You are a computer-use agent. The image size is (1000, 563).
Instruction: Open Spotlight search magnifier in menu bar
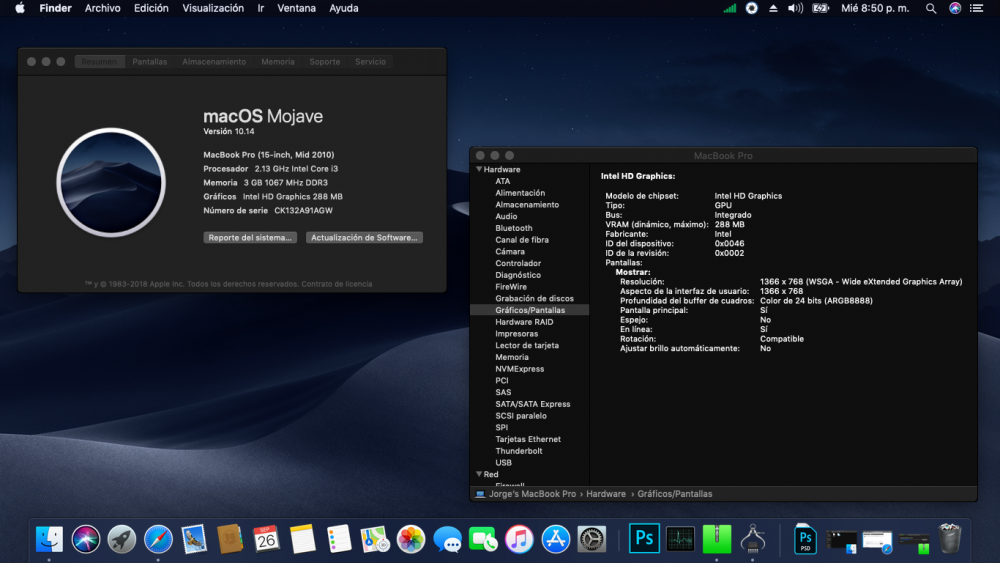(x=931, y=8)
